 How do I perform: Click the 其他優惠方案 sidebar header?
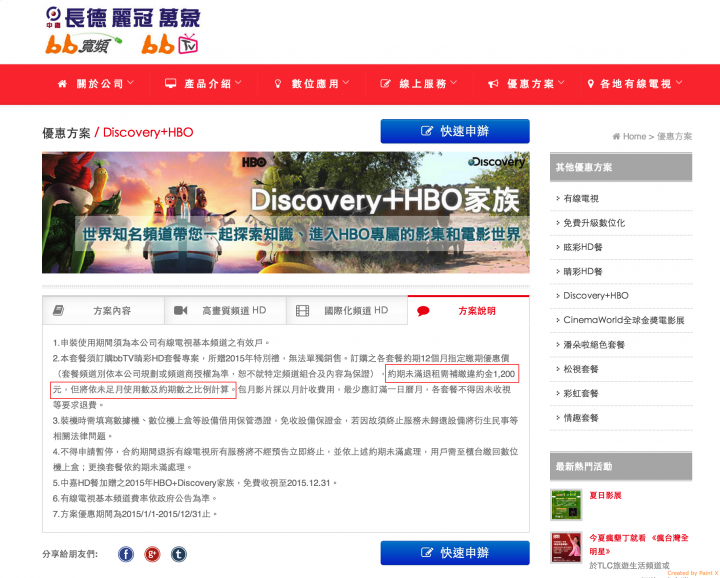coord(621,167)
